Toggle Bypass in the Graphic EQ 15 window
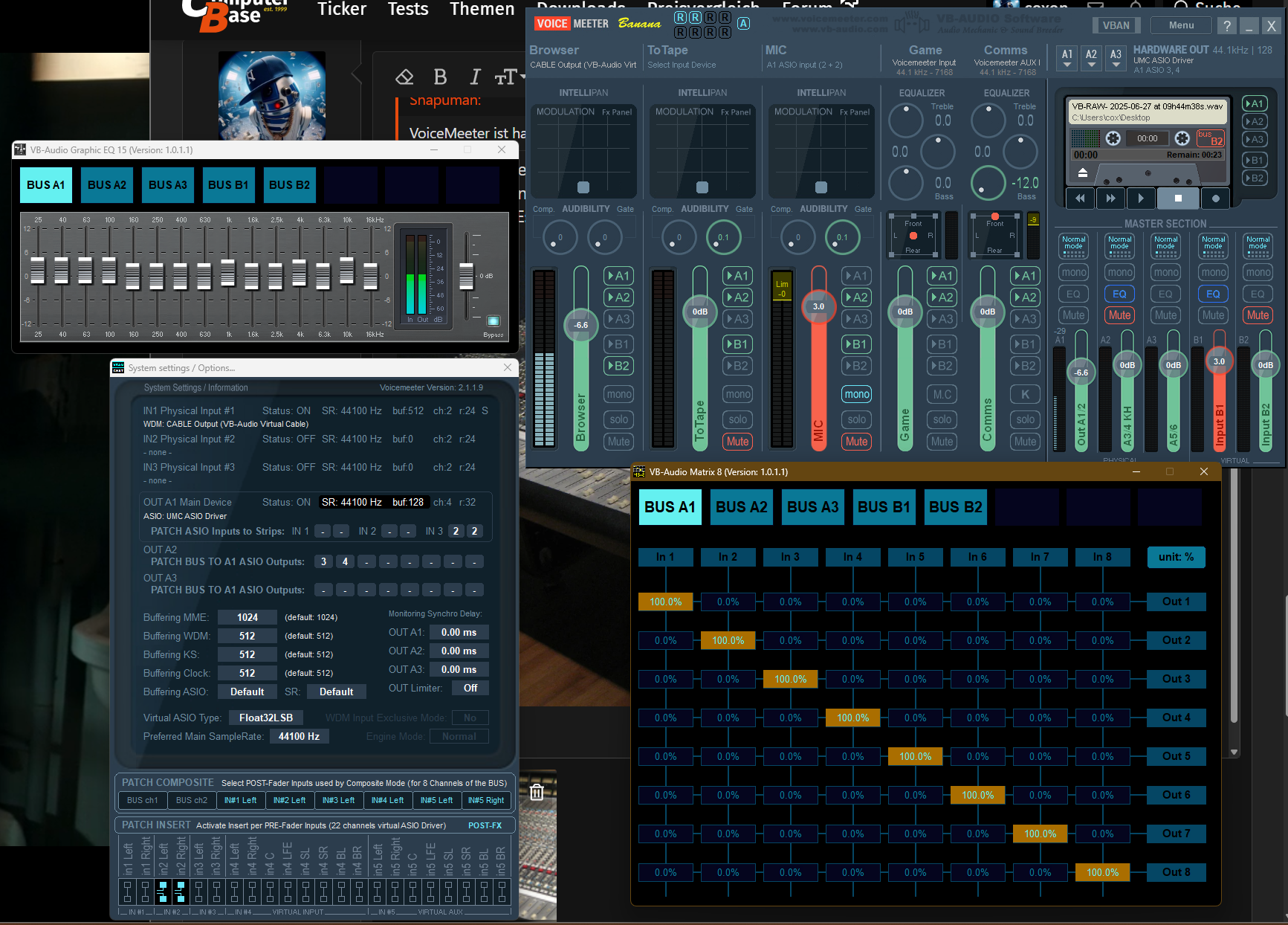The image size is (1288, 925). [493, 321]
